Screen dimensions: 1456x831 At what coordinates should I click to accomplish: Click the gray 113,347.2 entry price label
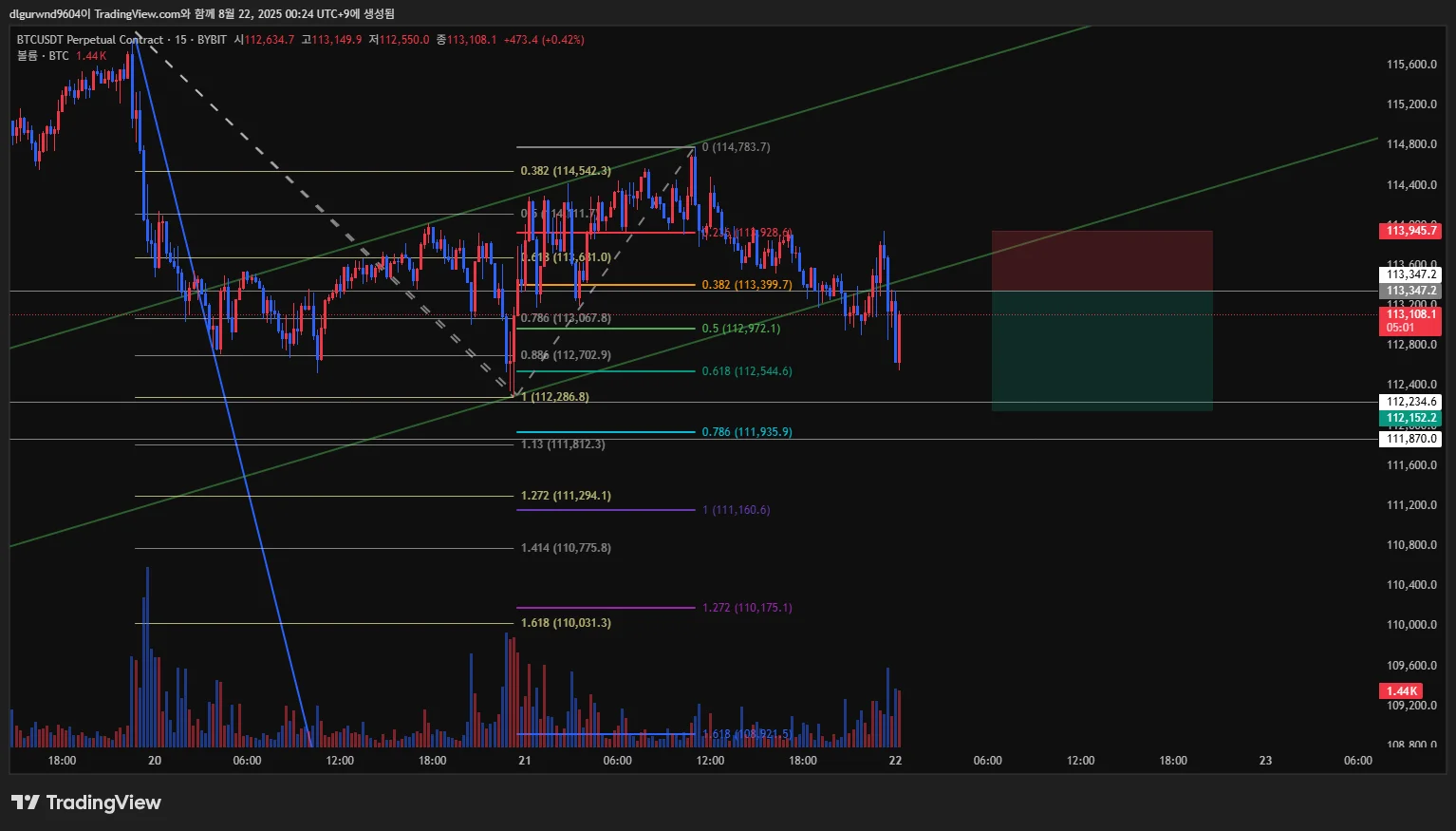[x=1409, y=291]
